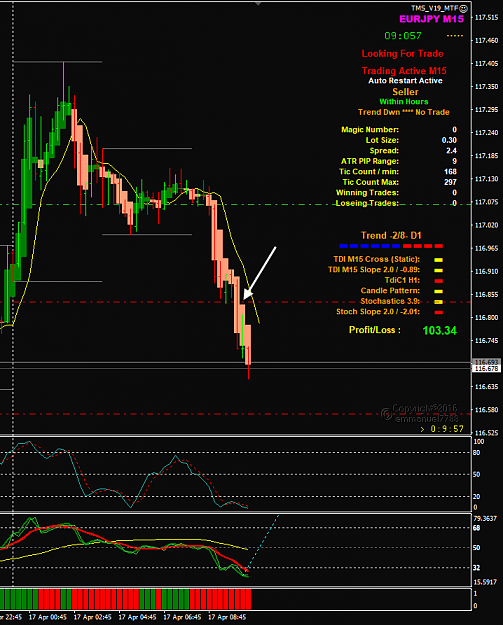Click the 80 level on stochastic scale
503x625 pixels.
[x=477, y=453]
